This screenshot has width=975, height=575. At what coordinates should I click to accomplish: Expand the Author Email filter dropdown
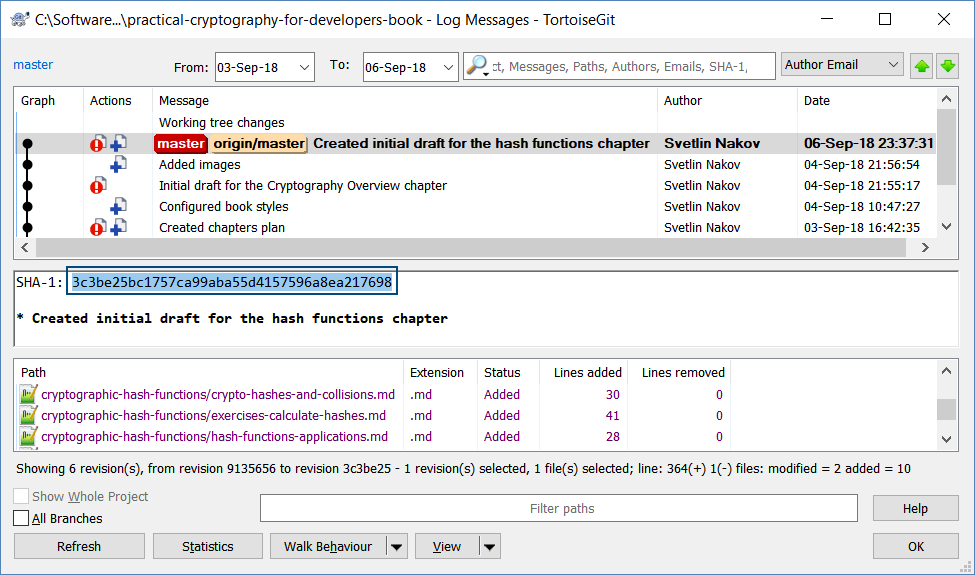pyautogui.click(x=893, y=65)
